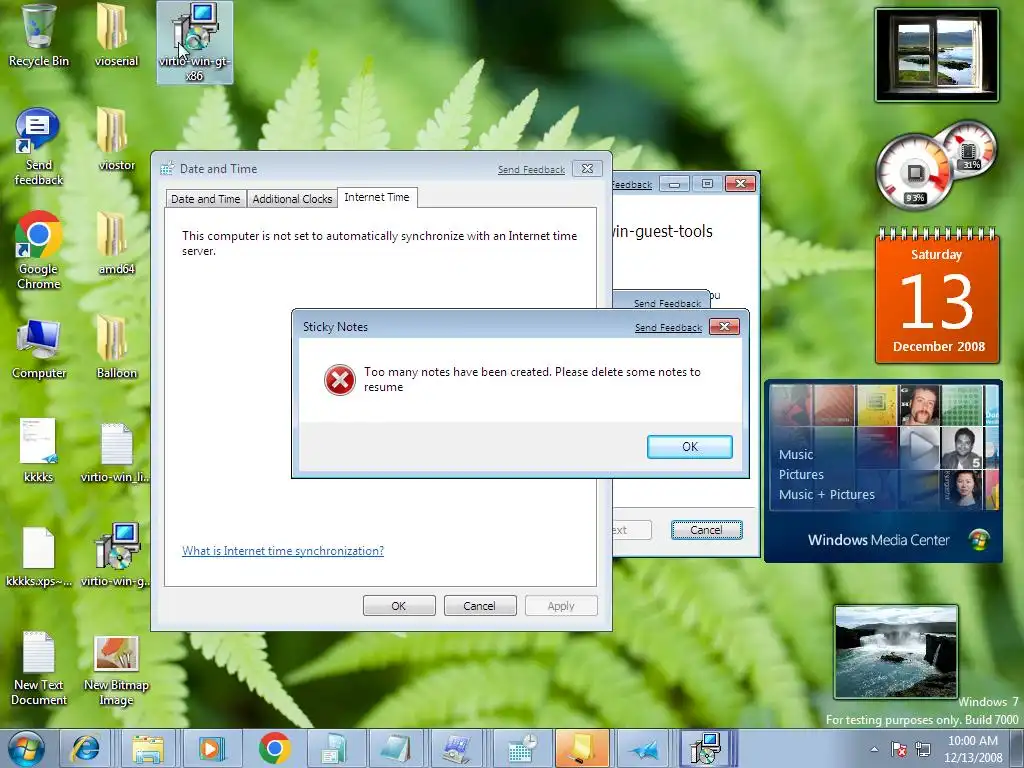
Task: Select the Google Chrome desktop shortcut
Action: tap(39, 250)
